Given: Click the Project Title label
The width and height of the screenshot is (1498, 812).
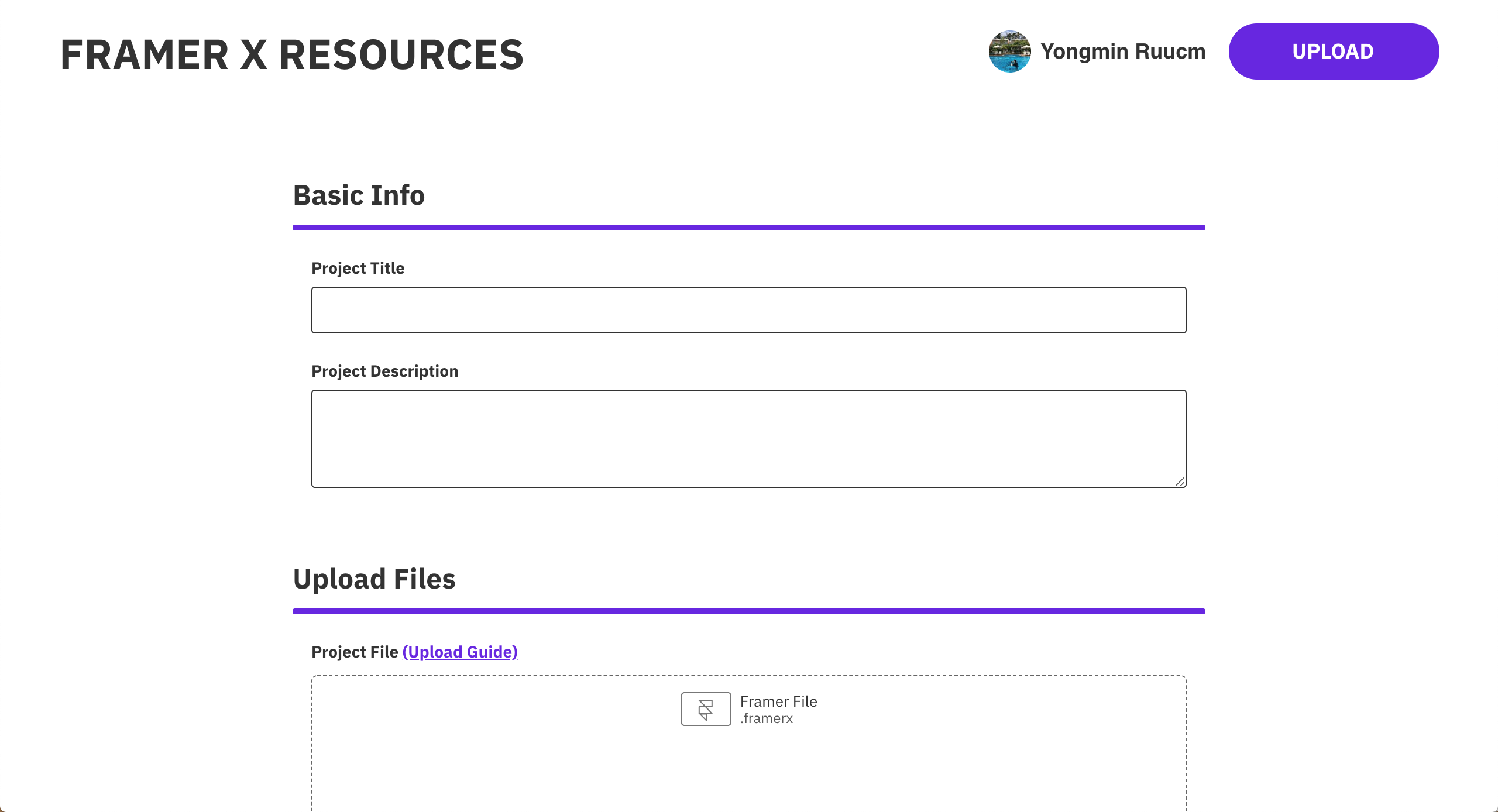Looking at the screenshot, I should [x=358, y=268].
